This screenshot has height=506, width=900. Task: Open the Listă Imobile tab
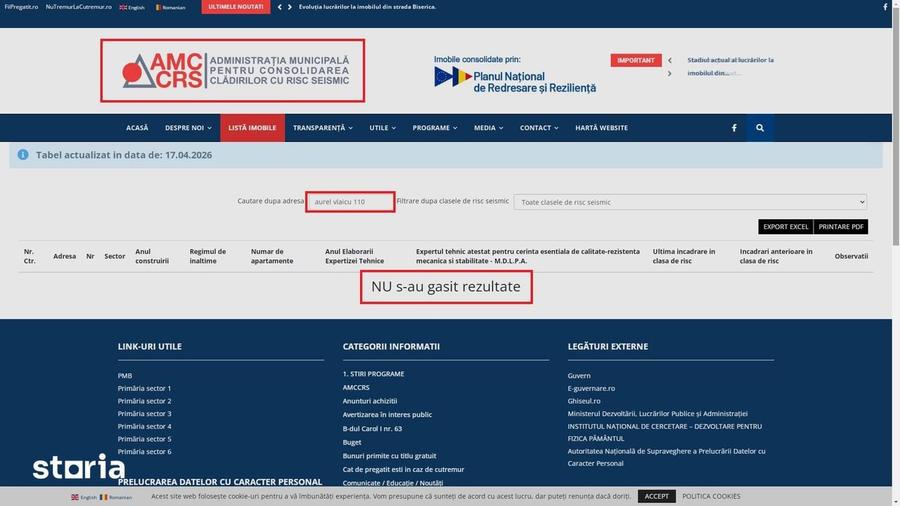[253, 128]
